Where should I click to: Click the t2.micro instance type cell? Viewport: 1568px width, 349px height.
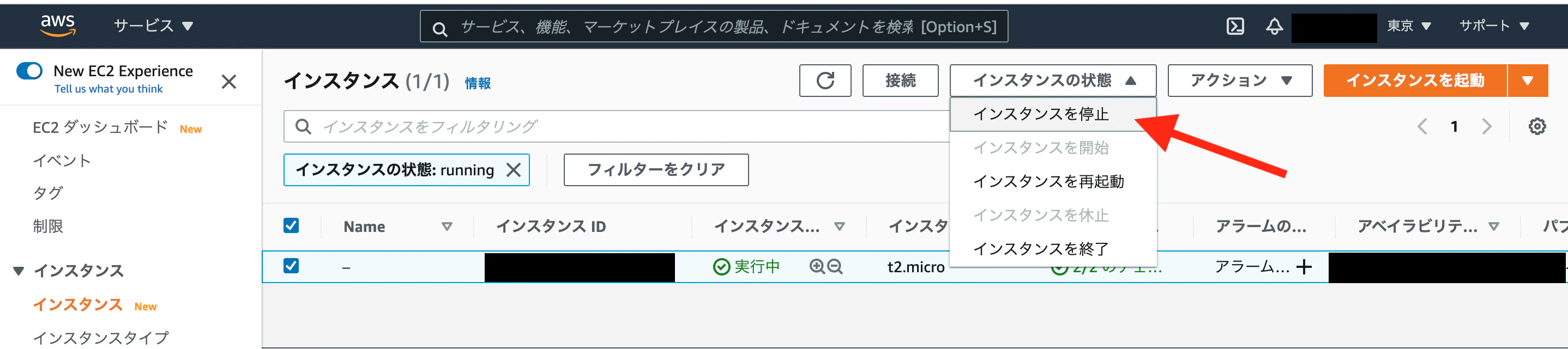coord(916,267)
